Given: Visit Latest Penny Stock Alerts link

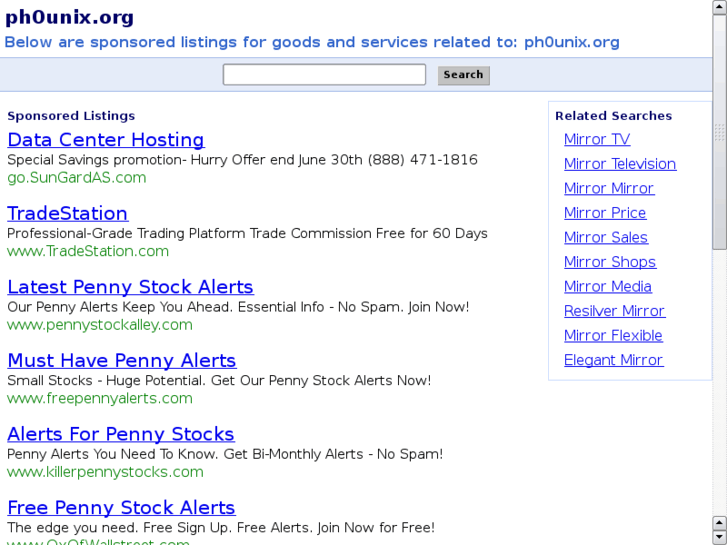Looking at the screenshot, I should [130, 287].
